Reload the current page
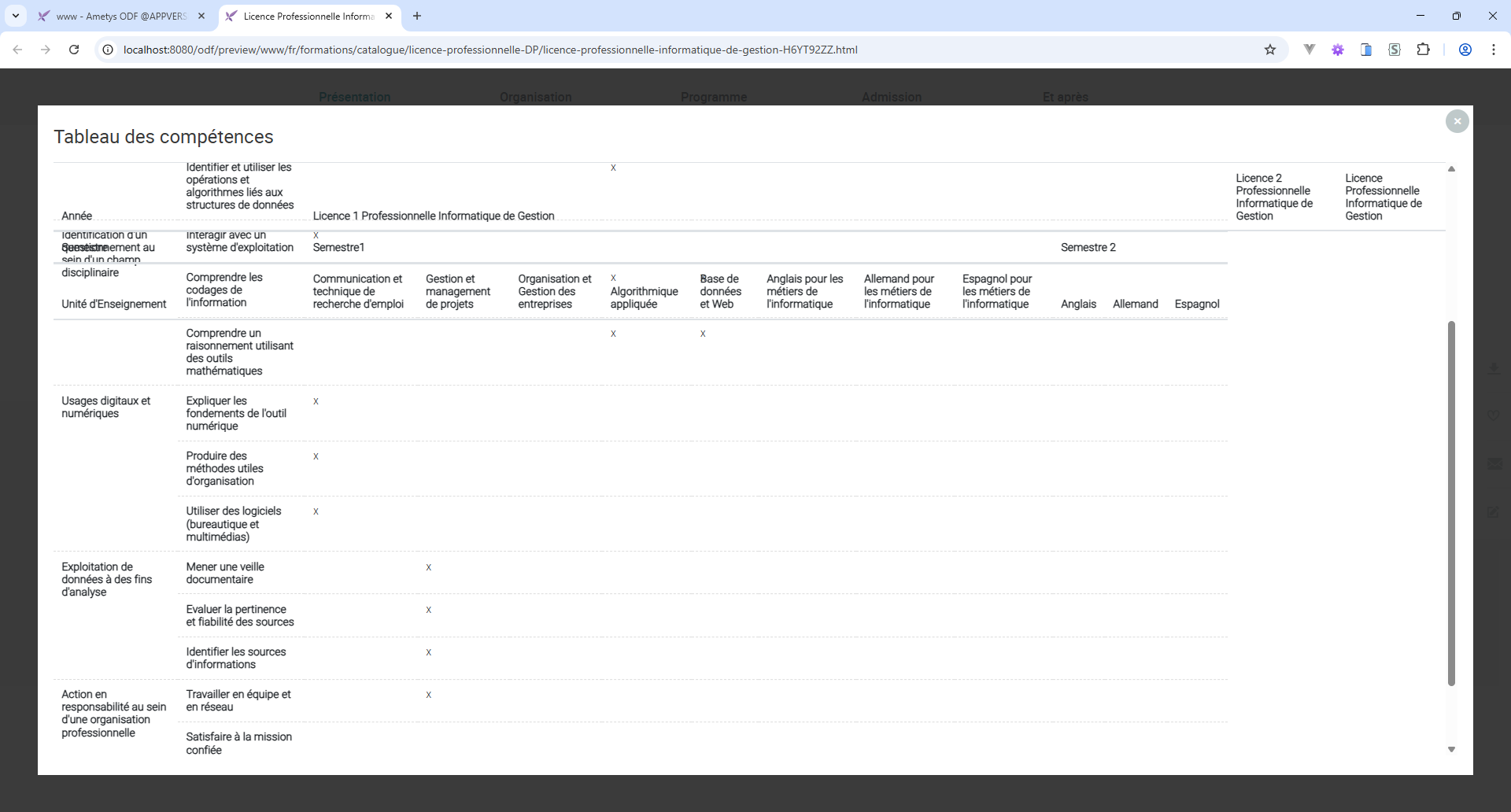 74,50
